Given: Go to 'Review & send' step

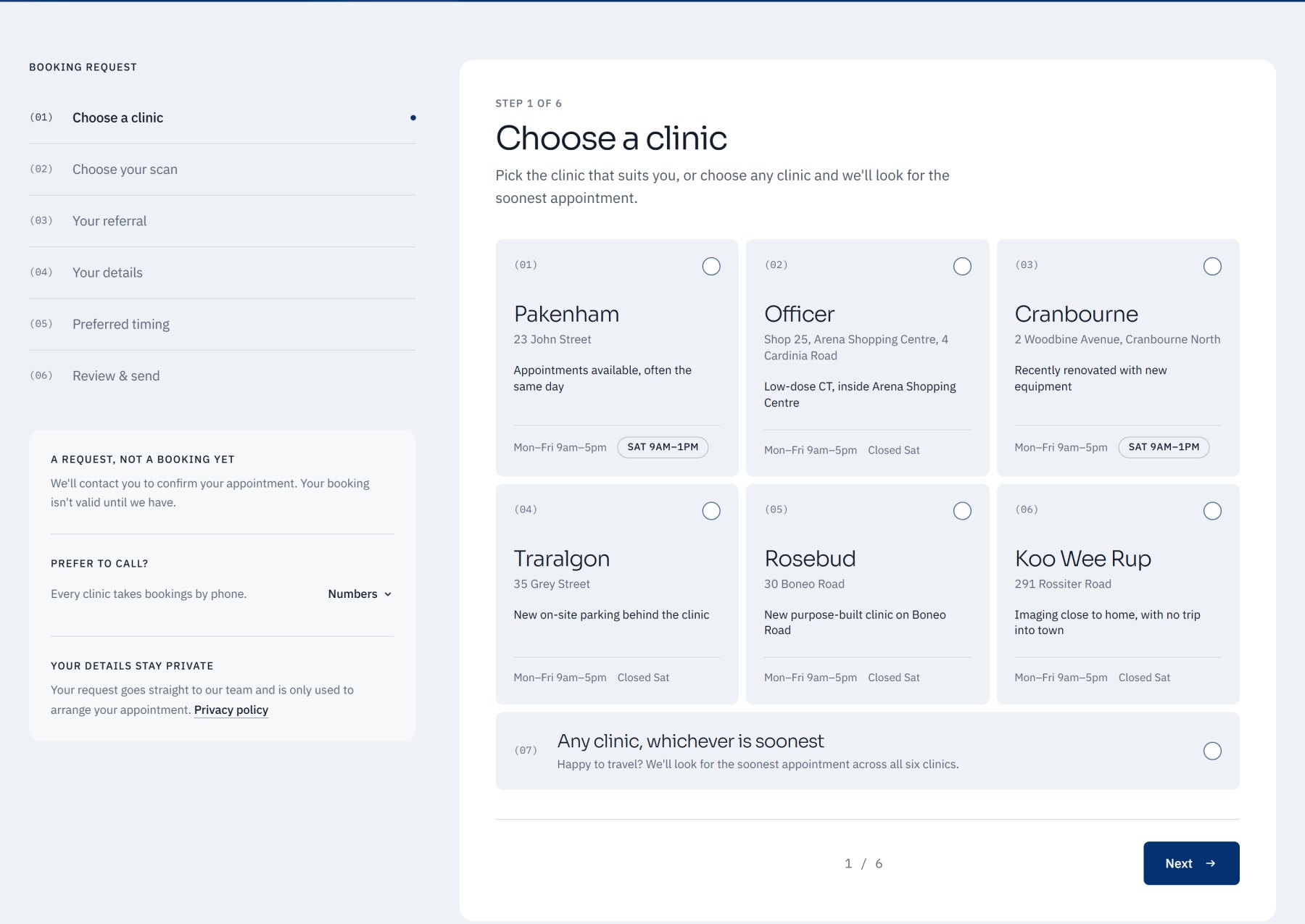Looking at the screenshot, I should click(x=223, y=375).
